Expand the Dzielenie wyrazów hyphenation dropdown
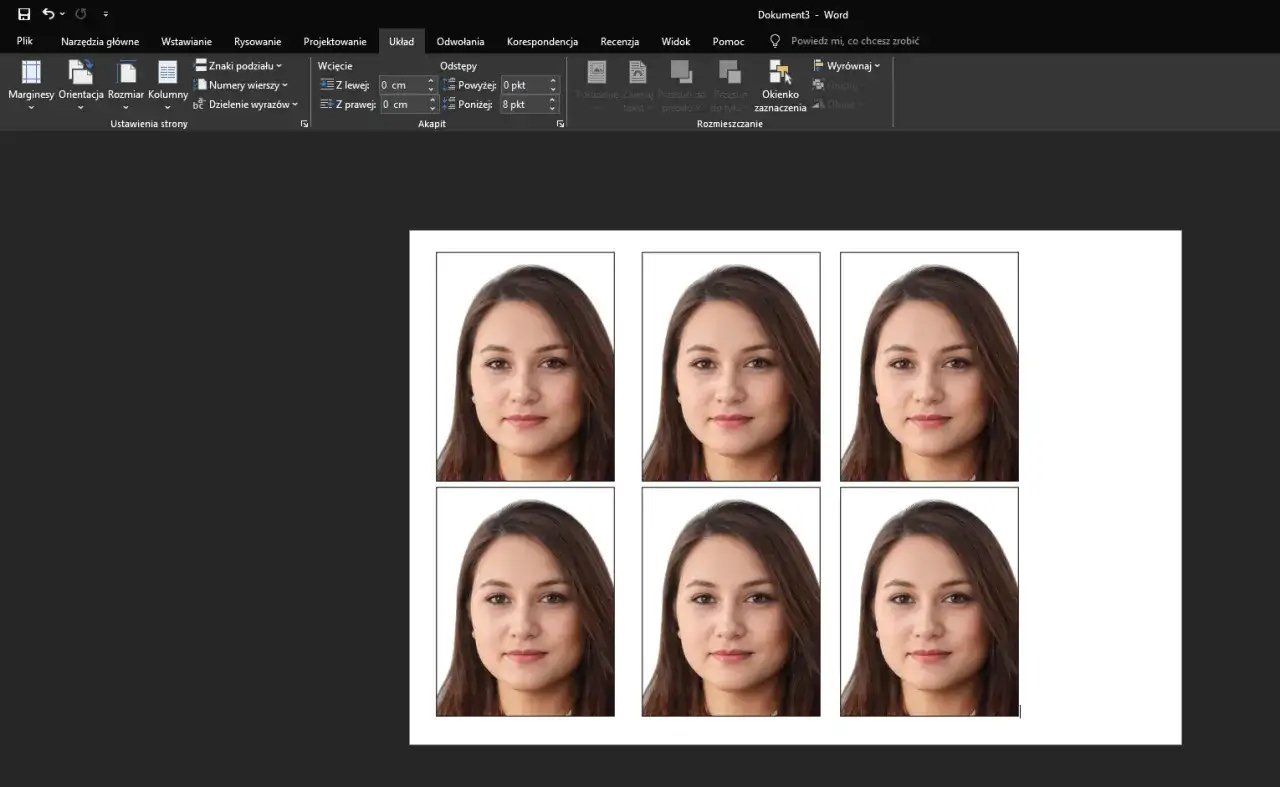The height and width of the screenshot is (787, 1280). 247,104
